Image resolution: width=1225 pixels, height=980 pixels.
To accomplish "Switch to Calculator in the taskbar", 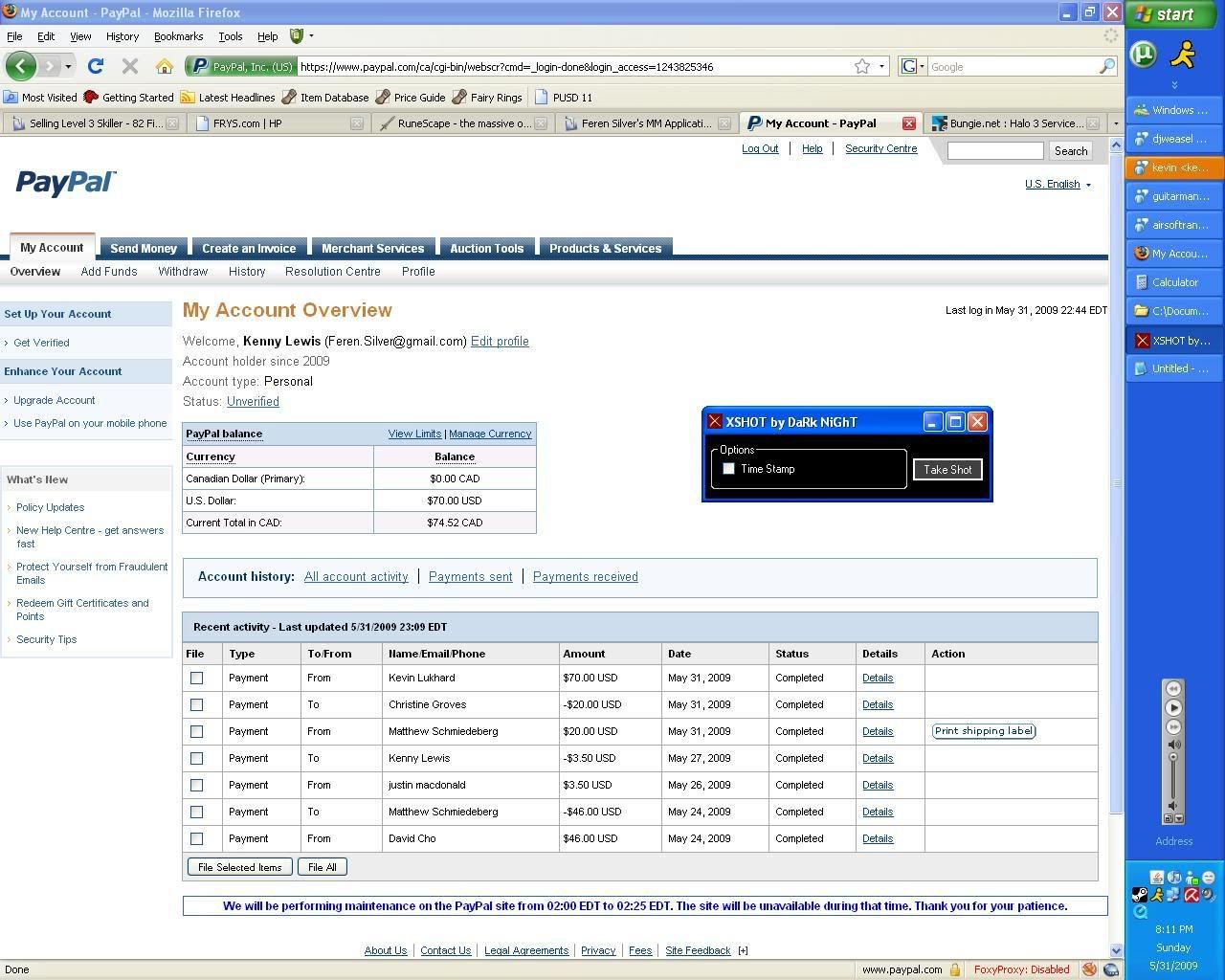I will point(1174,282).
